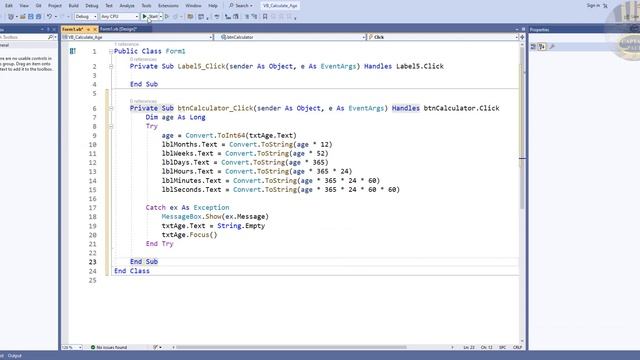640x360 pixels.
Task: Click the SPC indentation indicator
Action: click(x=502, y=347)
